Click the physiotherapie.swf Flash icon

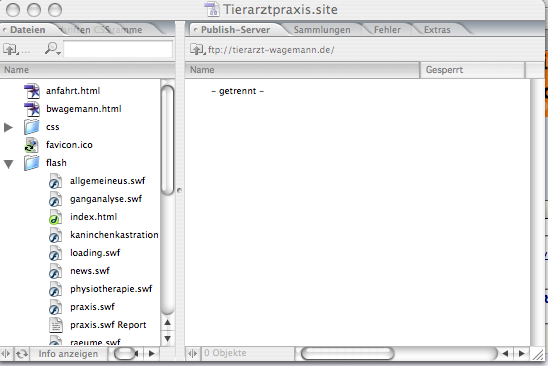55,289
